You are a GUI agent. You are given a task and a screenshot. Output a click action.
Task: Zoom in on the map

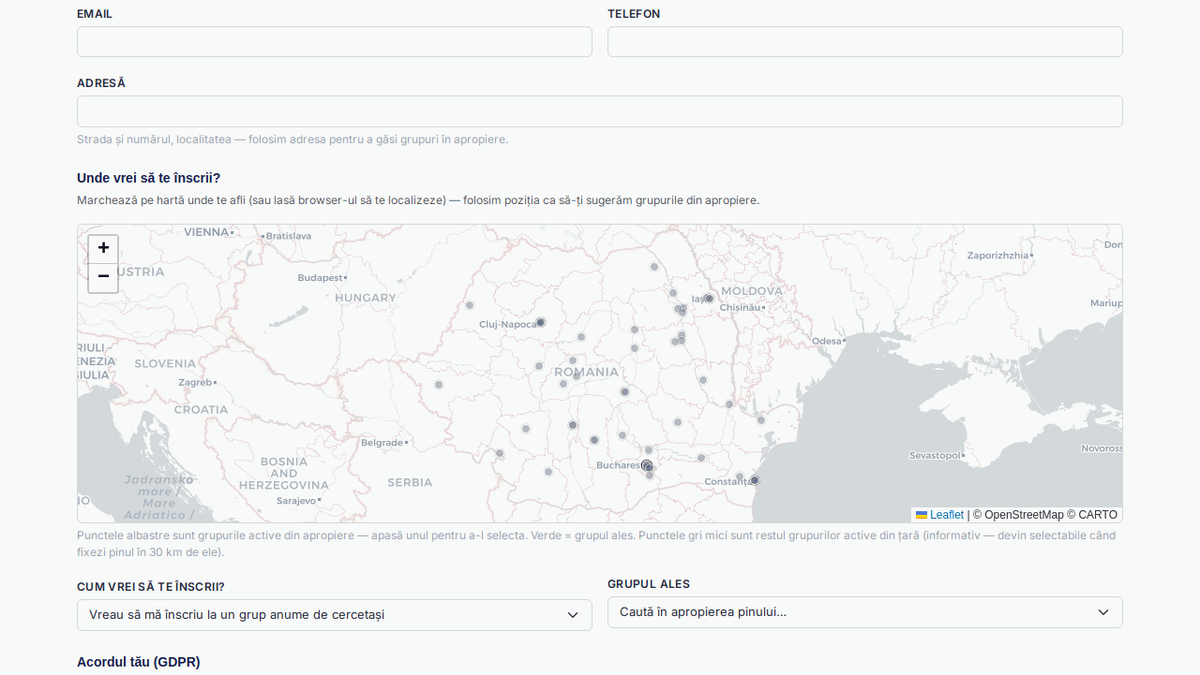pos(103,248)
